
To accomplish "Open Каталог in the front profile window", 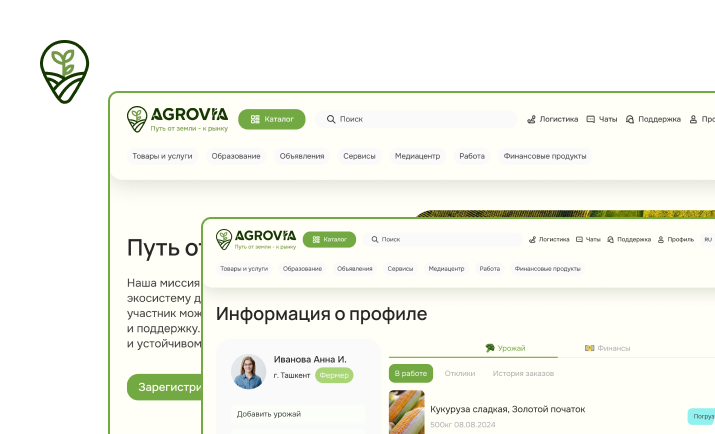I will coord(329,239).
